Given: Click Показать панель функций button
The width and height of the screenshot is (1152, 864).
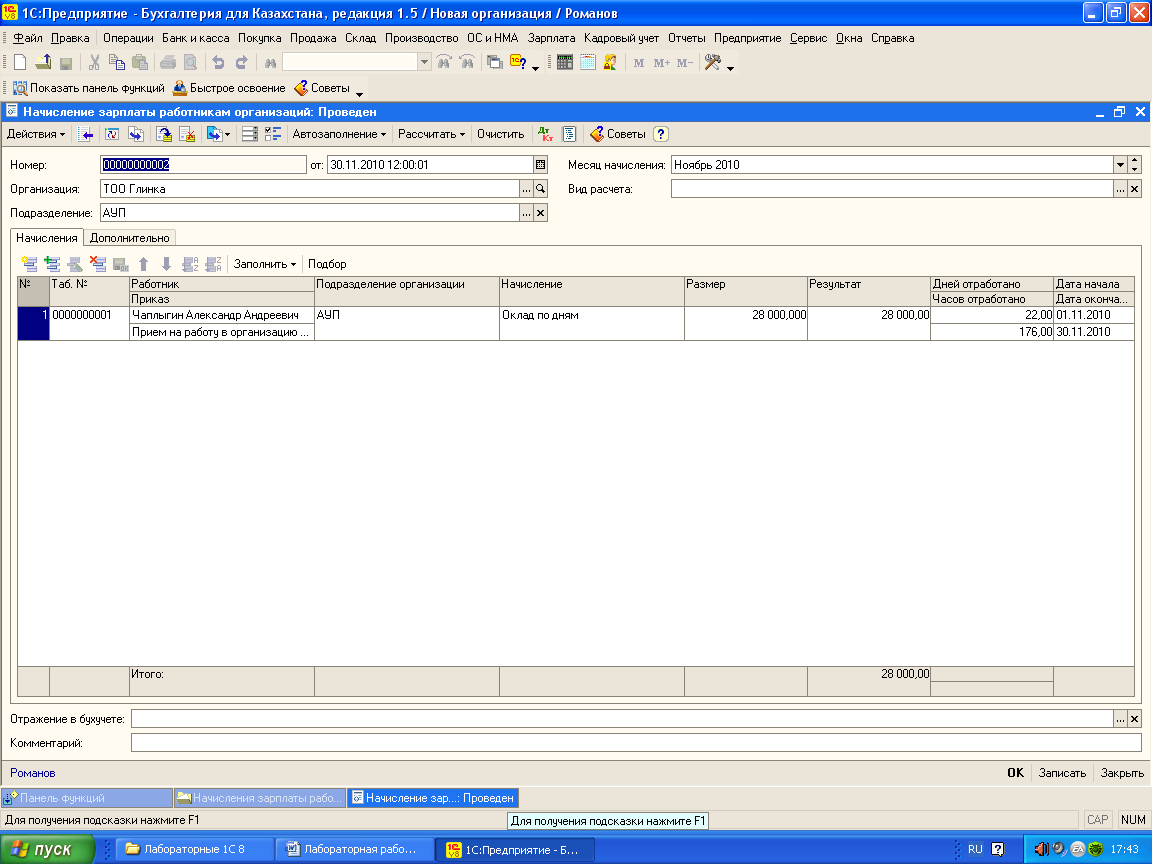Looking at the screenshot, I should click(x=89, y=88).
